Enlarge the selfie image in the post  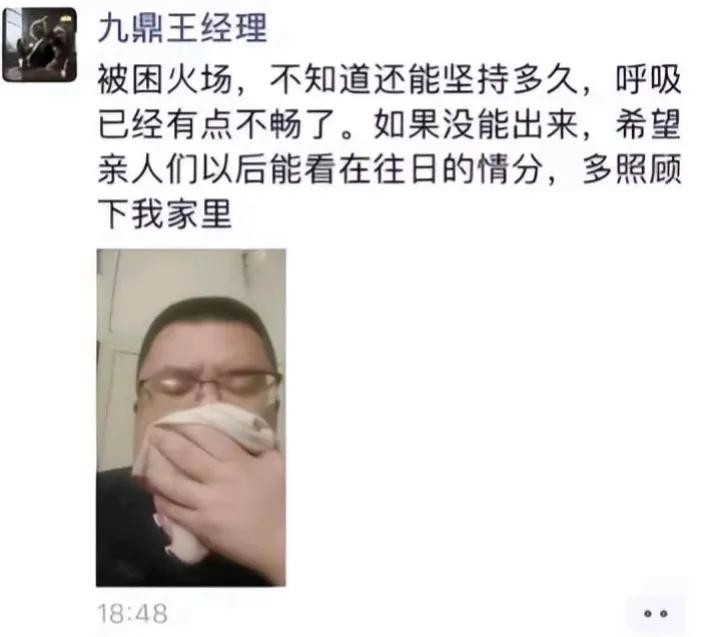coord(191,417)
